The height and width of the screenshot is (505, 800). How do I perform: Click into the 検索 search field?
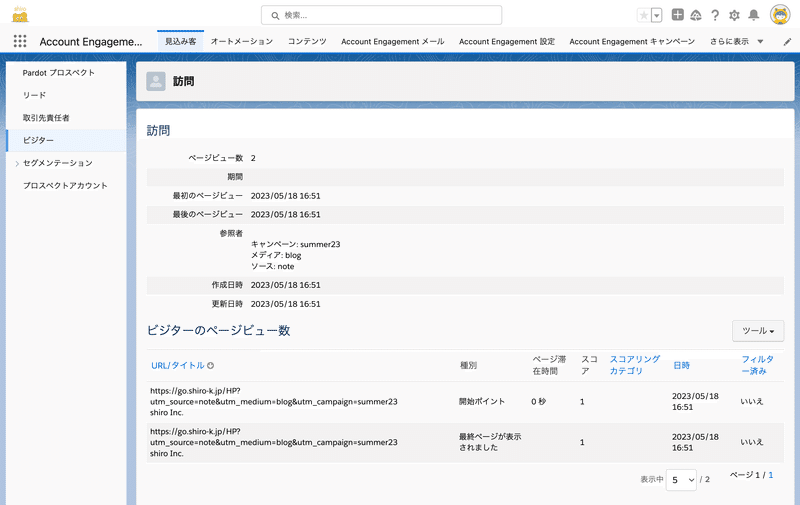point(381,15)
